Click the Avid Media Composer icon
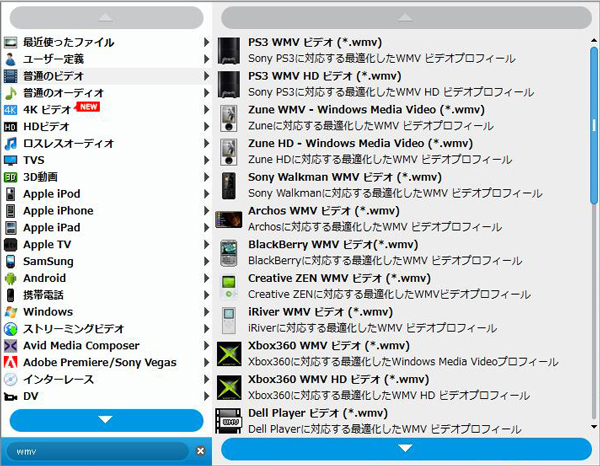This screenshot has height=466, width=600. pyautogui.click(x=11, y=346)
